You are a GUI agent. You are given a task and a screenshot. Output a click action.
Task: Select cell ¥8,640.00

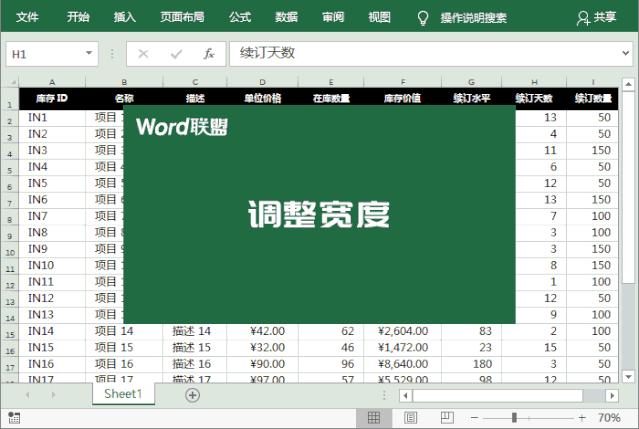[x=402, y=364]
